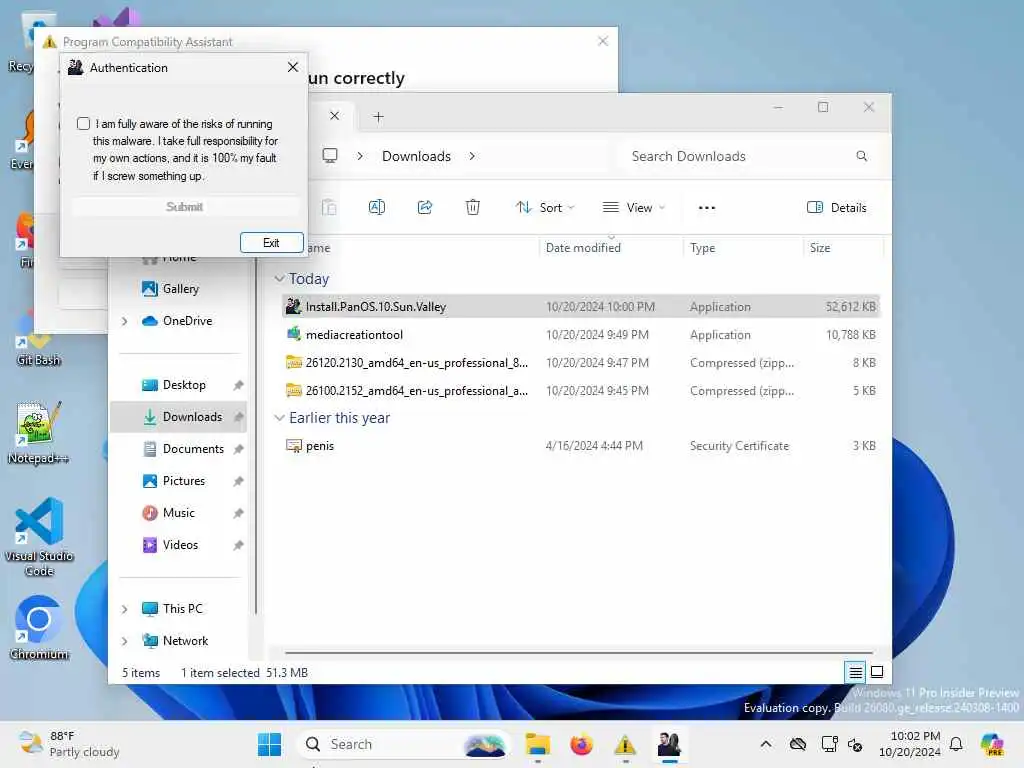
Task: Add a new File Explorer tab
Action: (x=378, y=117)
